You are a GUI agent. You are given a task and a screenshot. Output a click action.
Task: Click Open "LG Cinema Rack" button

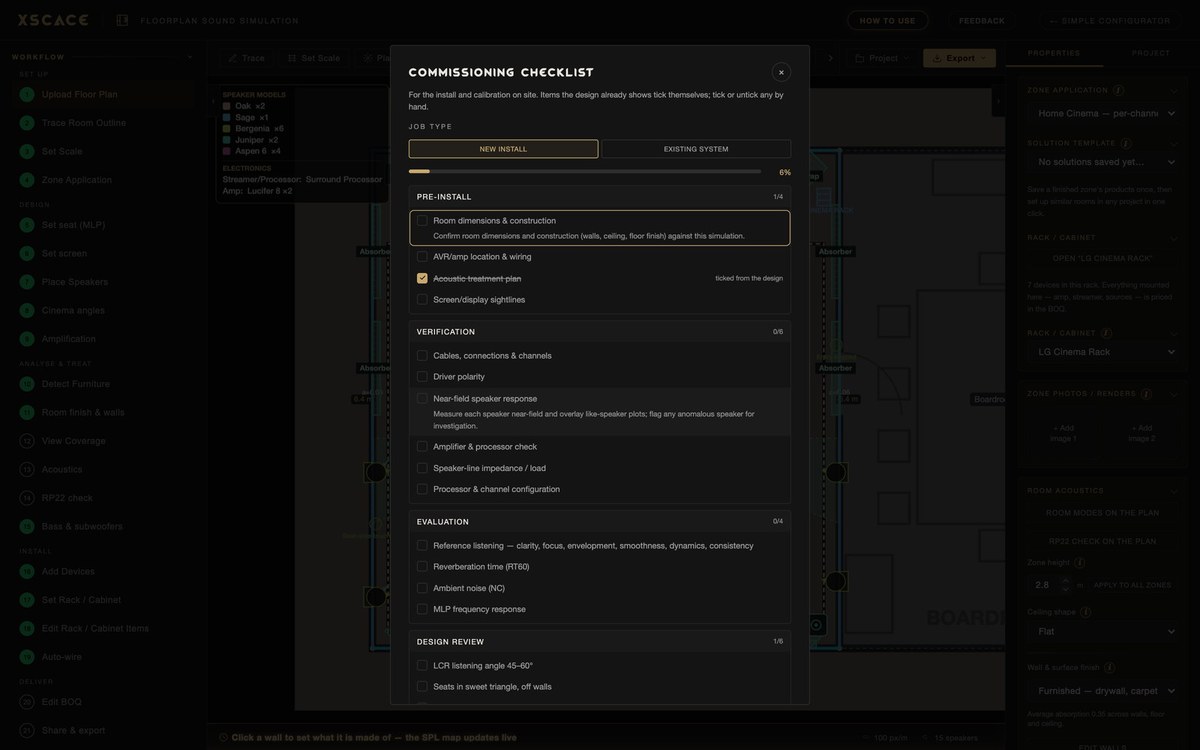[1101, 259]
